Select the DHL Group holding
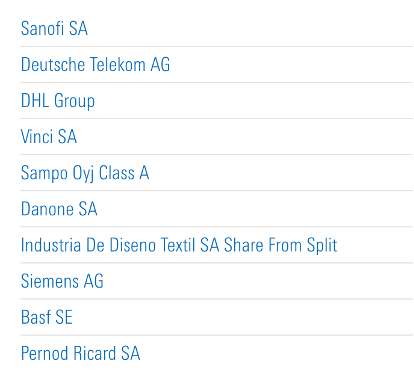Image resolution: width=414 pixels, height=380 pixels. (58, 101)
